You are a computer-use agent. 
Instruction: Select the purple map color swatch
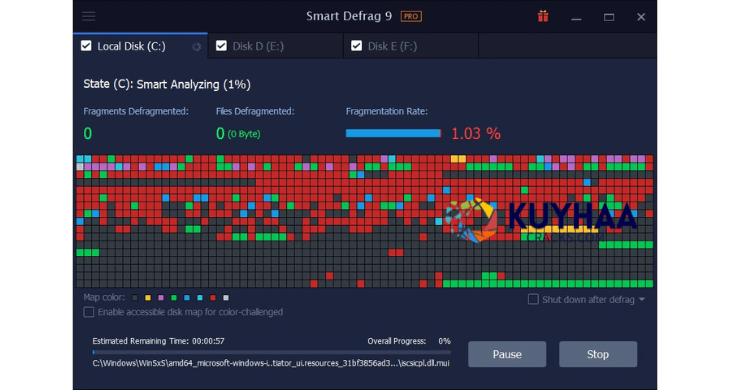161,297
